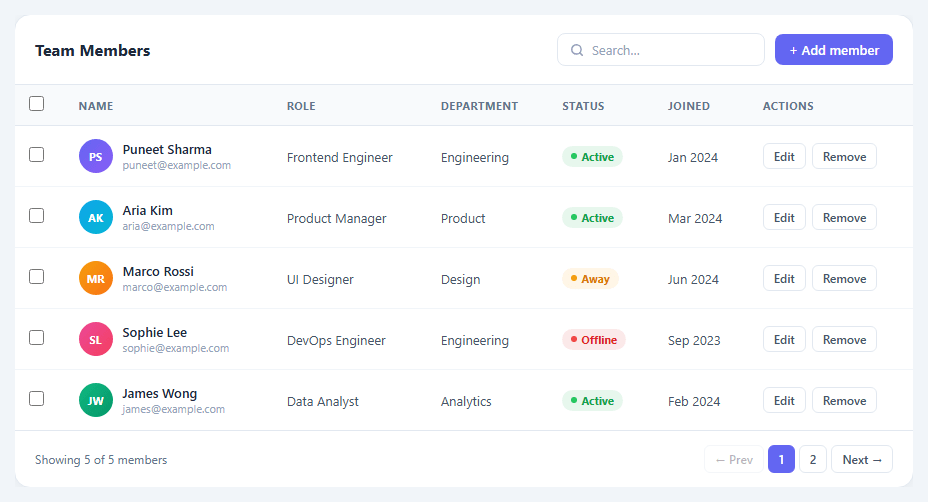
Task: Go to the Next page
Action: click(x=862, y=459)
